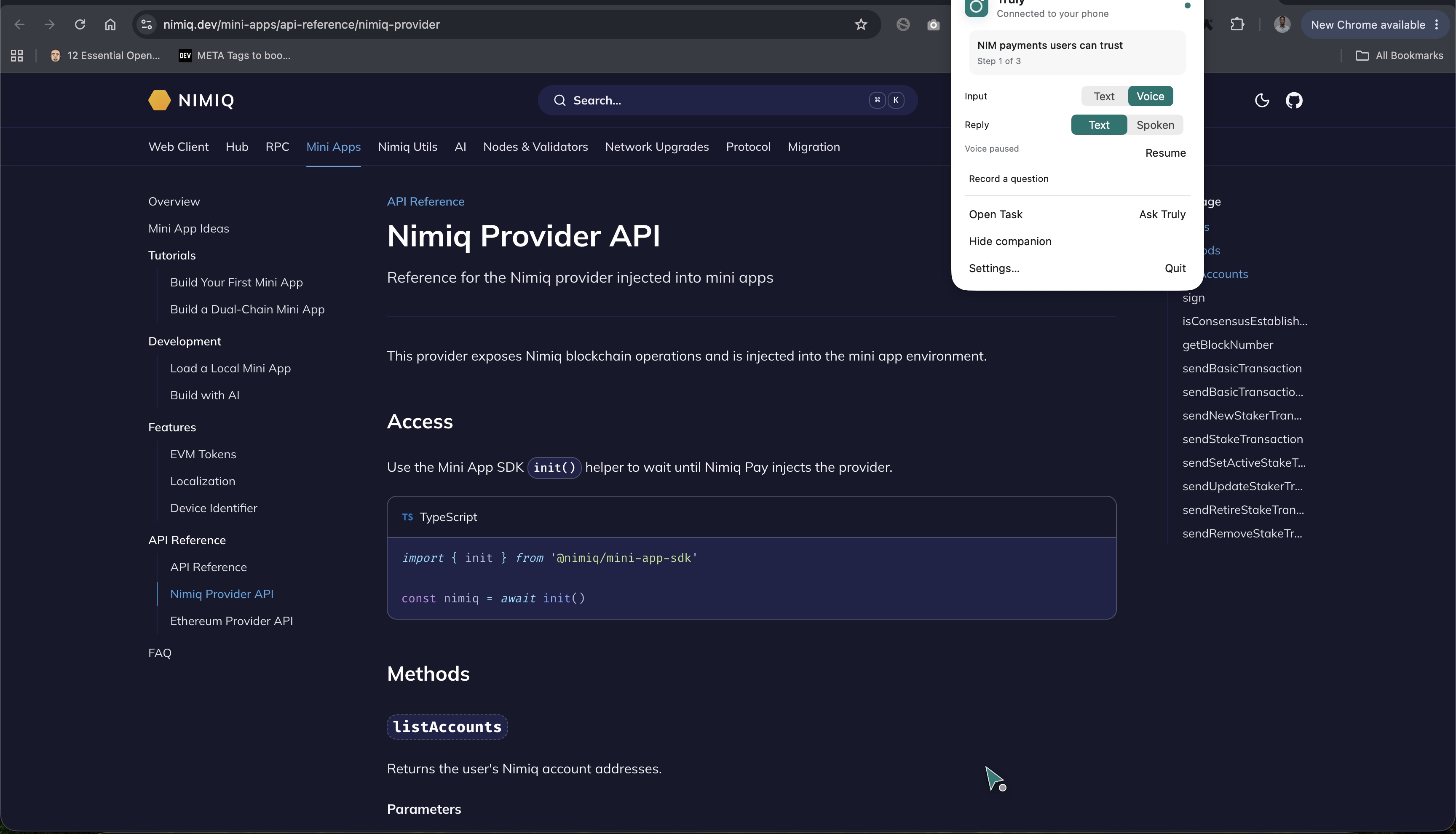Viewport: 1456px width, 834px height.
Task: Open the Chrome profile avatar
Action: [1282, 24]
